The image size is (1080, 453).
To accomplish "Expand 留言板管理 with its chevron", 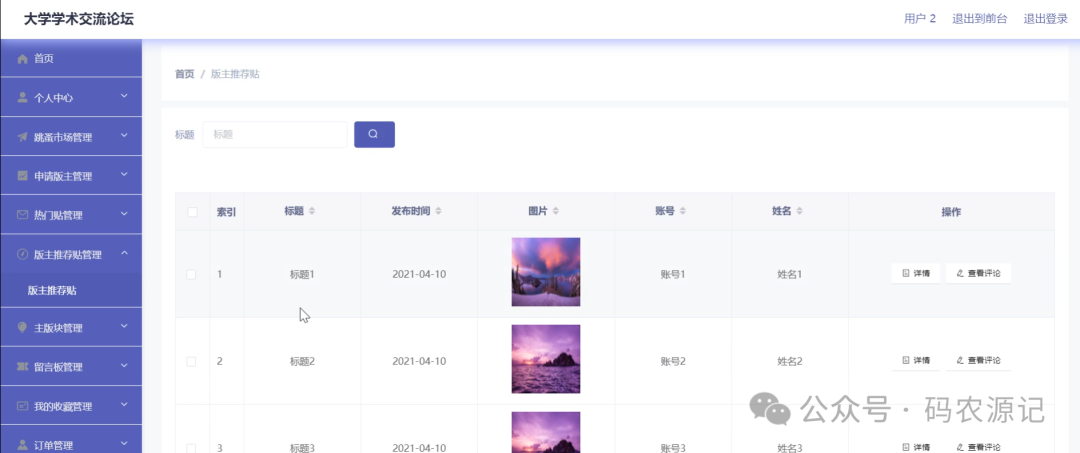I will click(124, 366).
